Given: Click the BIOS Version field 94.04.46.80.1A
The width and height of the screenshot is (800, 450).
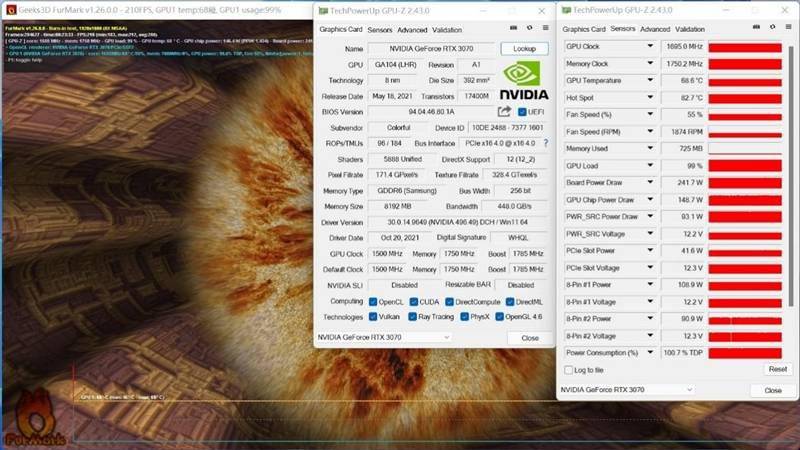Looking at the screenshot, I should pyautogui.click(x=431, y=112).
